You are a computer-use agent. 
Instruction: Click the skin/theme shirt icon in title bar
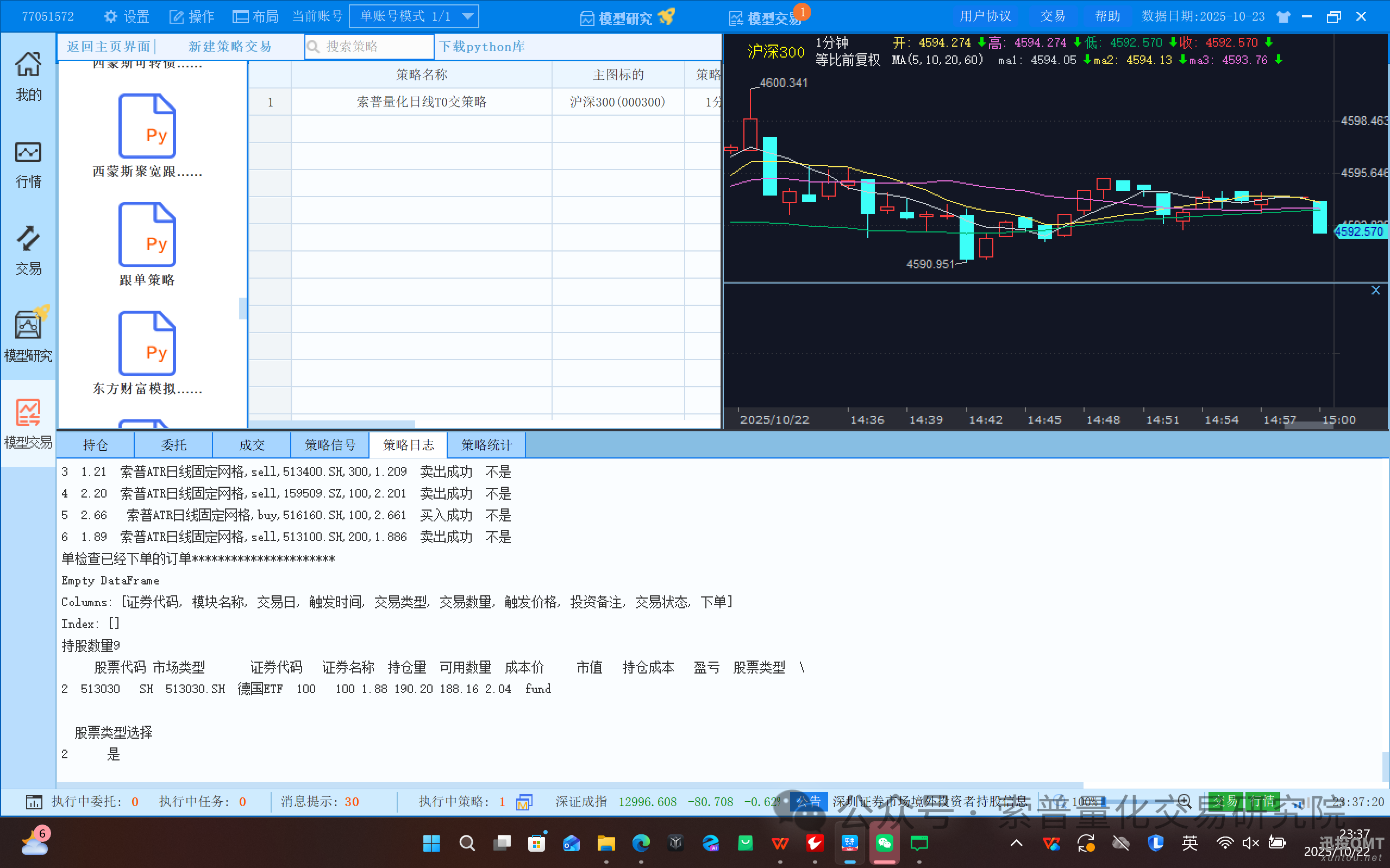click(1284, 17)
